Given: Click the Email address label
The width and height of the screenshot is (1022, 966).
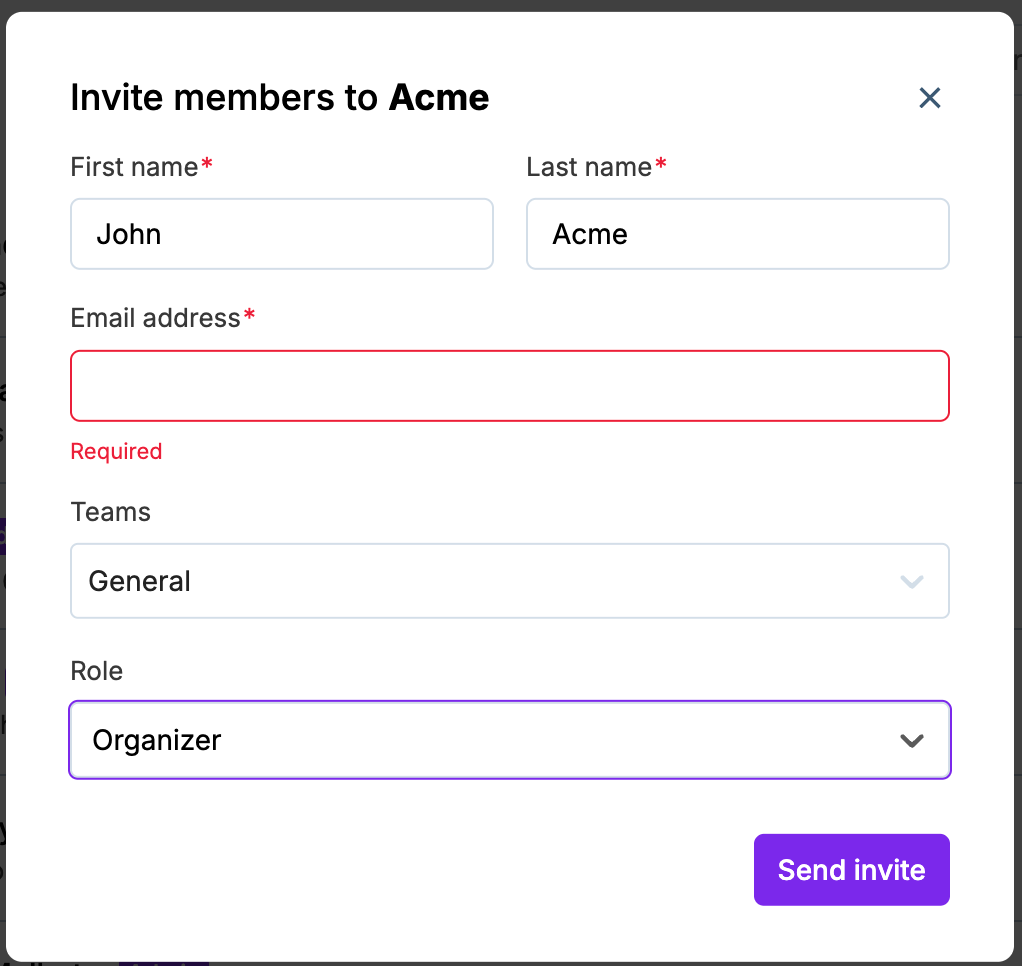Looking at the screenshot, I should click(155, 318).
